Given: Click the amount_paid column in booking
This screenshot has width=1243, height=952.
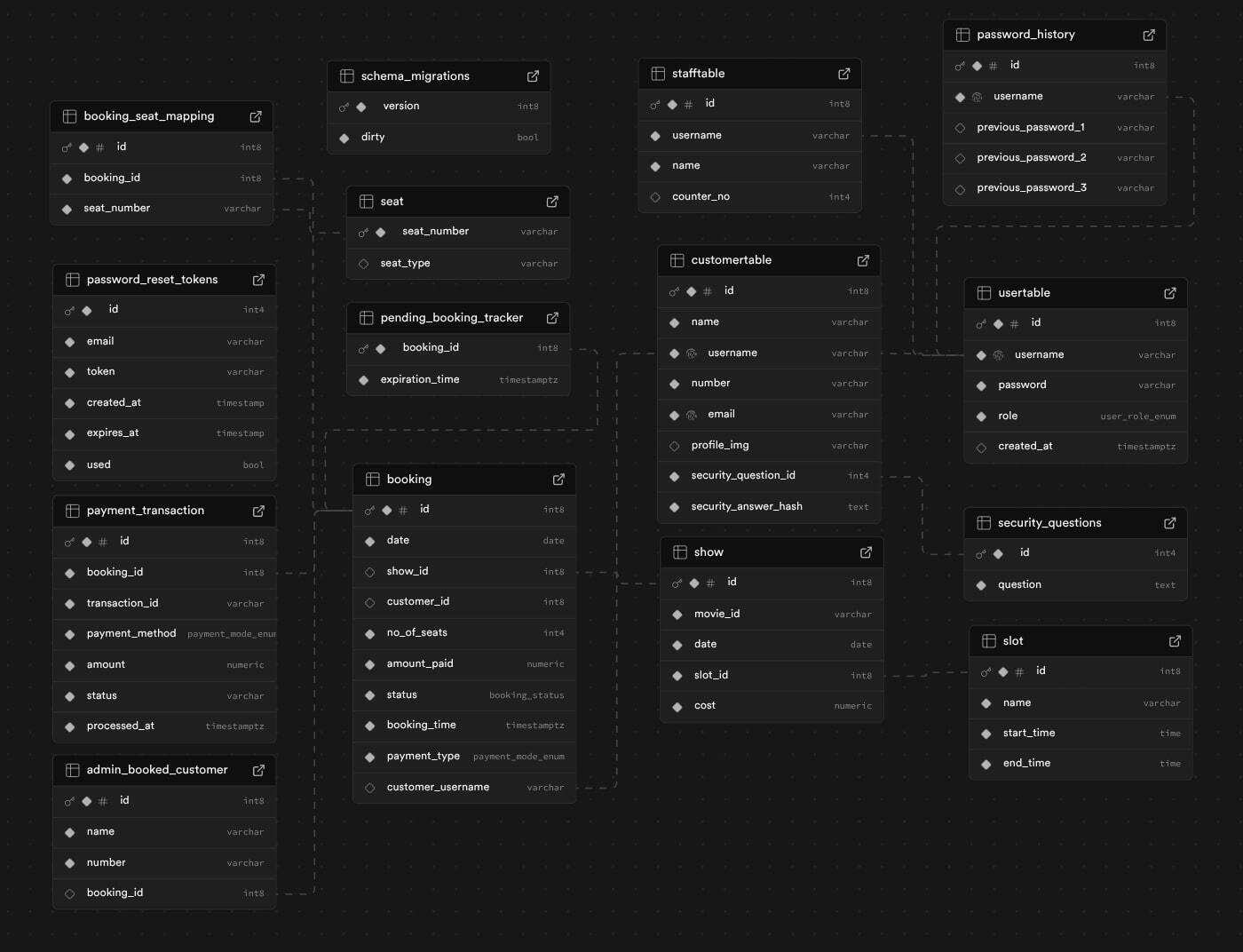Looking at the screenshot, I should pyautogui.click(x=464, y=664).
